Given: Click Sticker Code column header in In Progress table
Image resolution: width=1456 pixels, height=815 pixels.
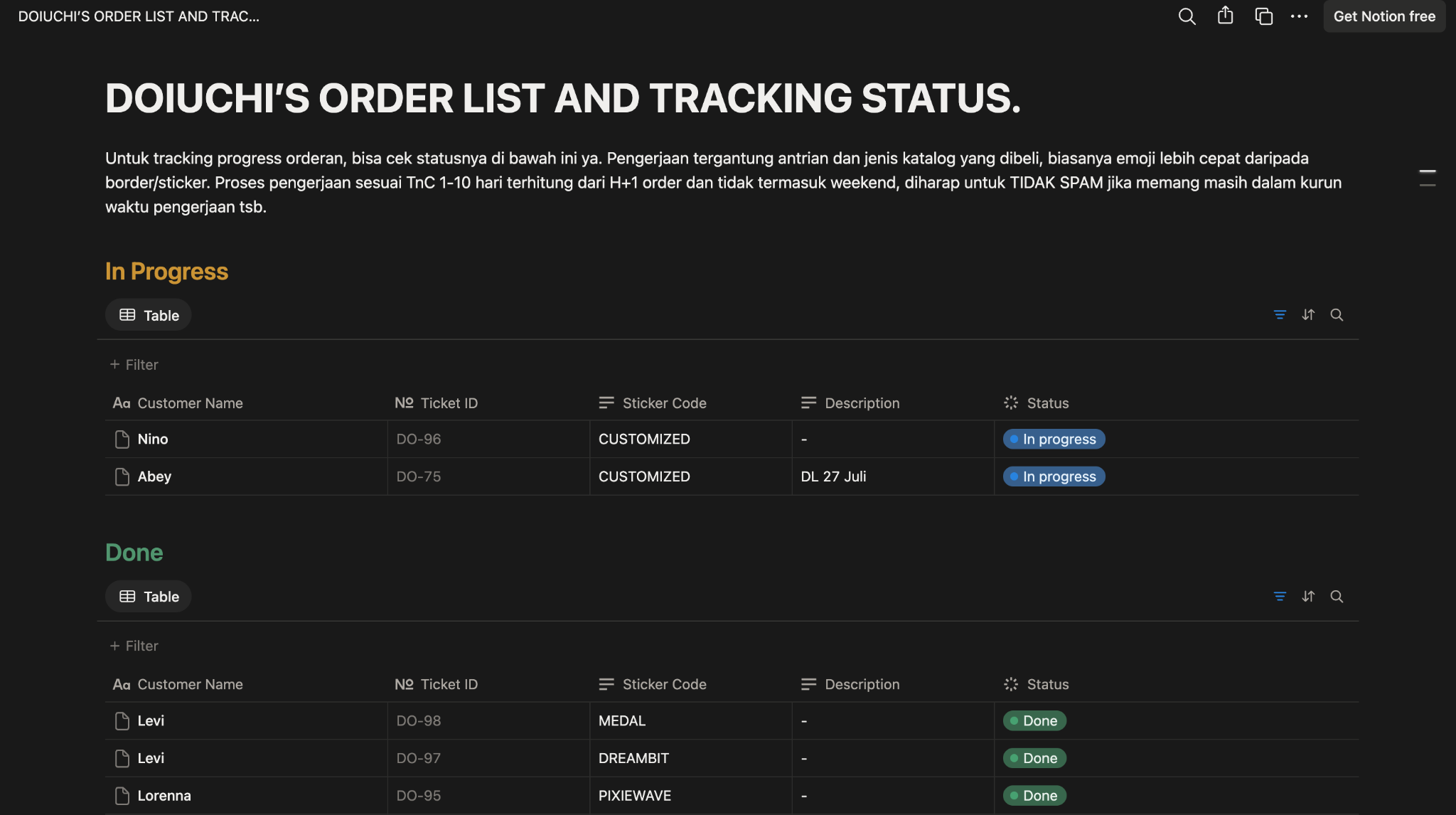Looking at the screenshot, I should coord(691,403).
